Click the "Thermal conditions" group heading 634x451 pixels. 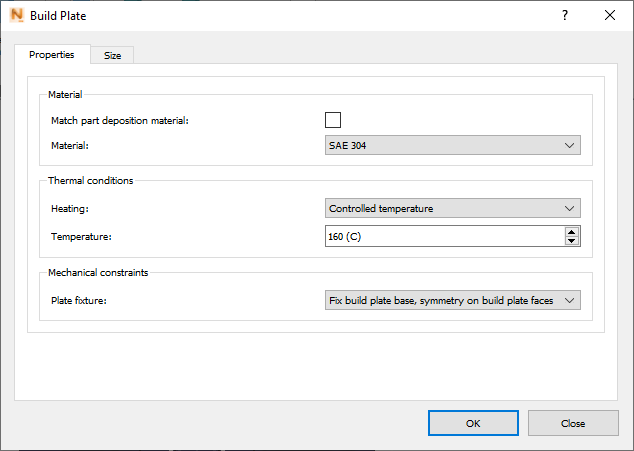(x=90, y=181)
